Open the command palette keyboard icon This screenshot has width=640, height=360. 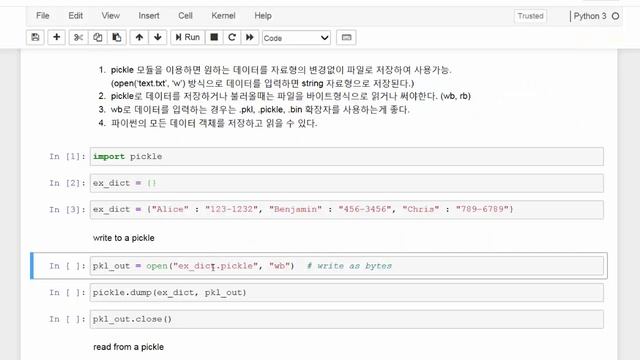coord(346,38)
